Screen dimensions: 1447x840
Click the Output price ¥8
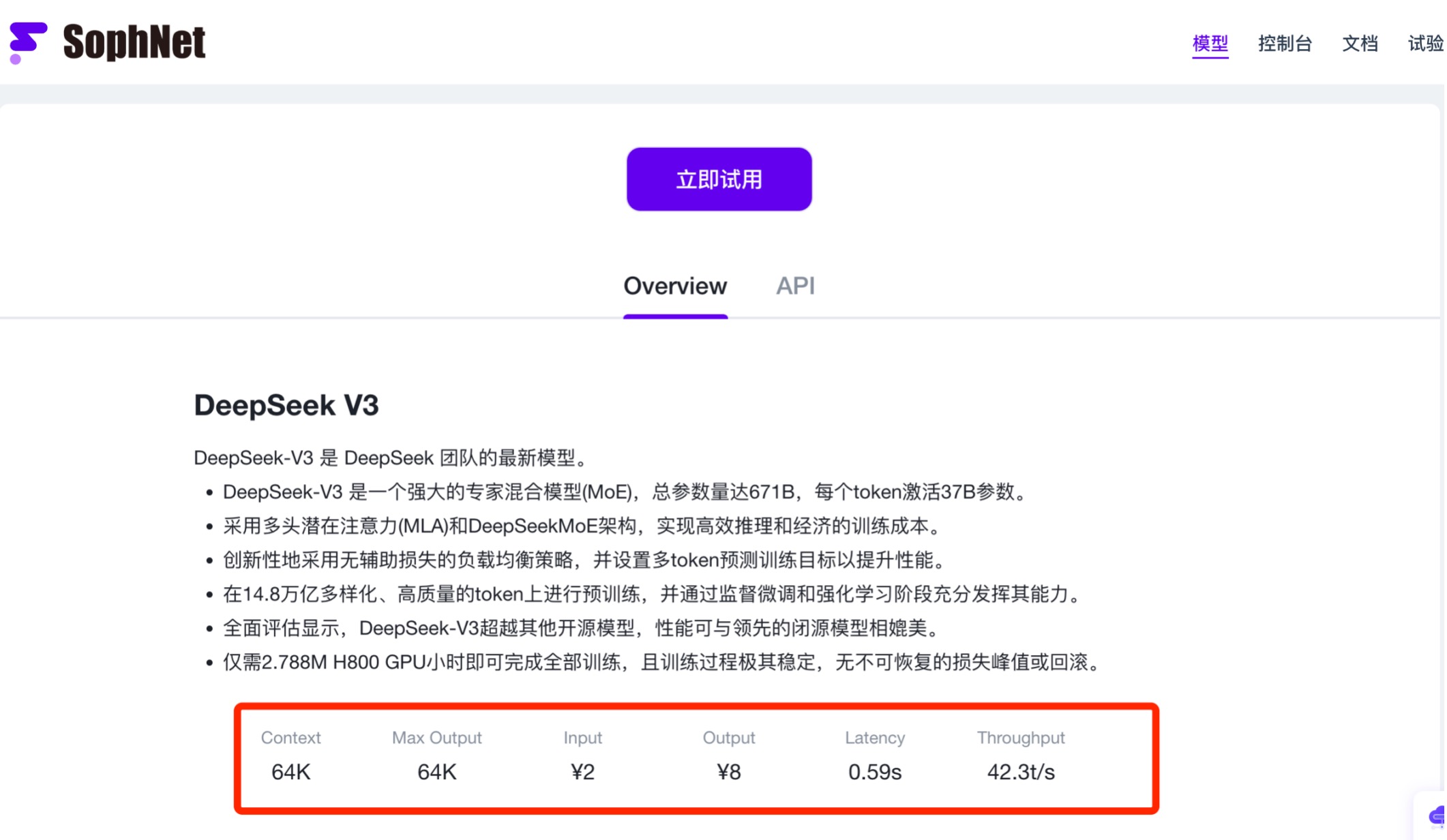(x=728, y=772)
